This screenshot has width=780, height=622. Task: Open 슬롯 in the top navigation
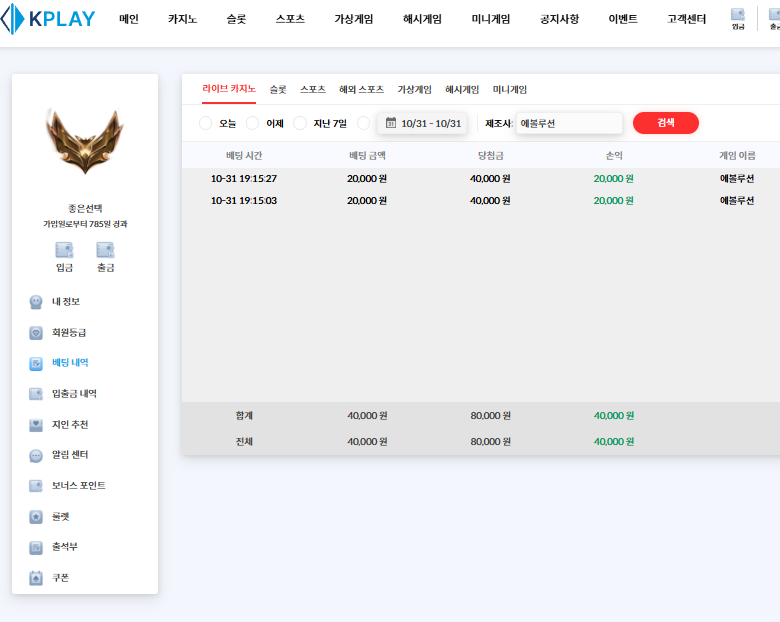236,19
